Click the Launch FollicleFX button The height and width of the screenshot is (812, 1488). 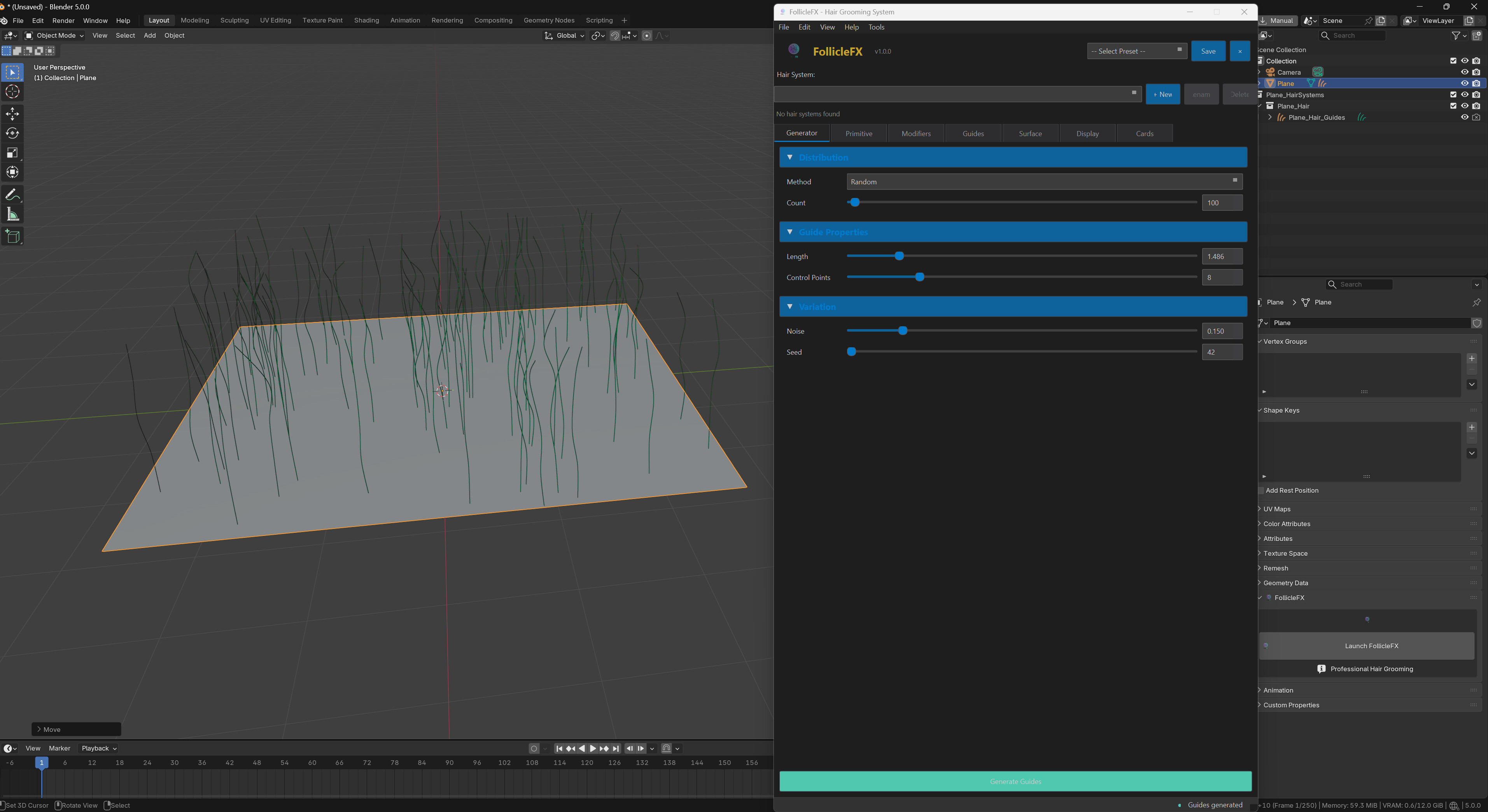[1367, 646]
